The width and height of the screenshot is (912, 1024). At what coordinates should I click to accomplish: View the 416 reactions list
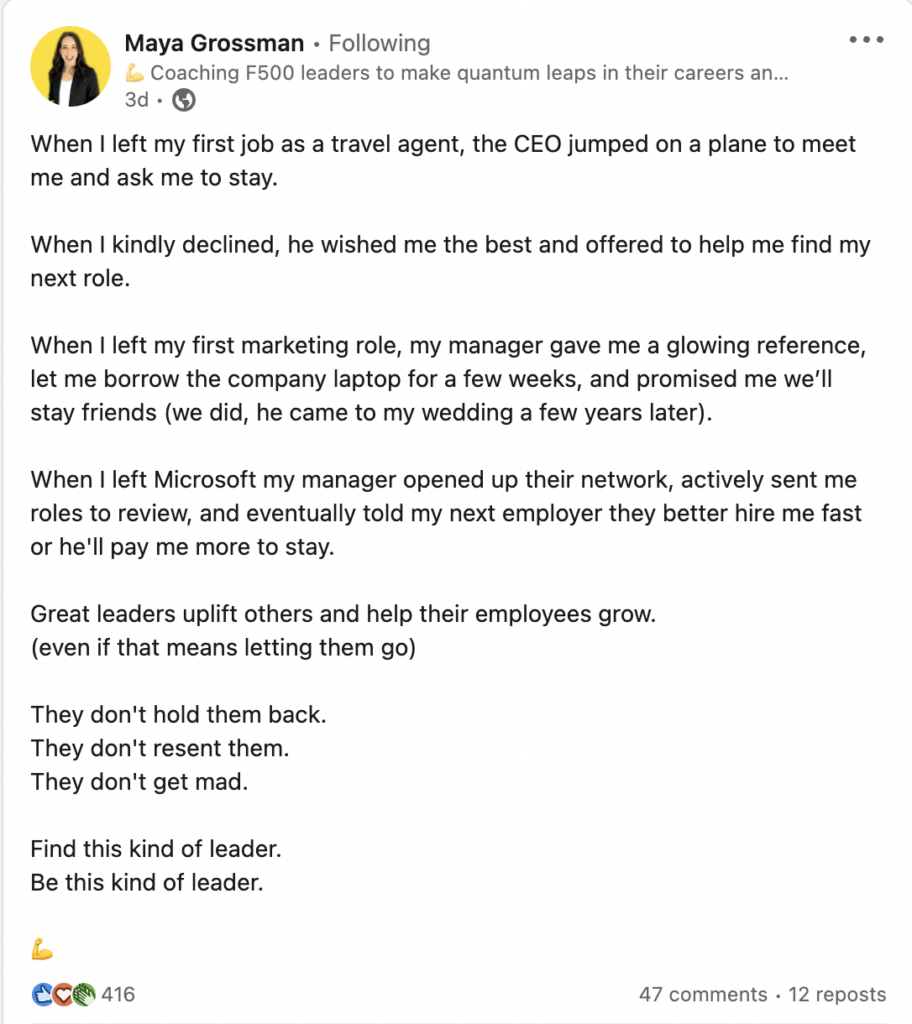(118, 994)
